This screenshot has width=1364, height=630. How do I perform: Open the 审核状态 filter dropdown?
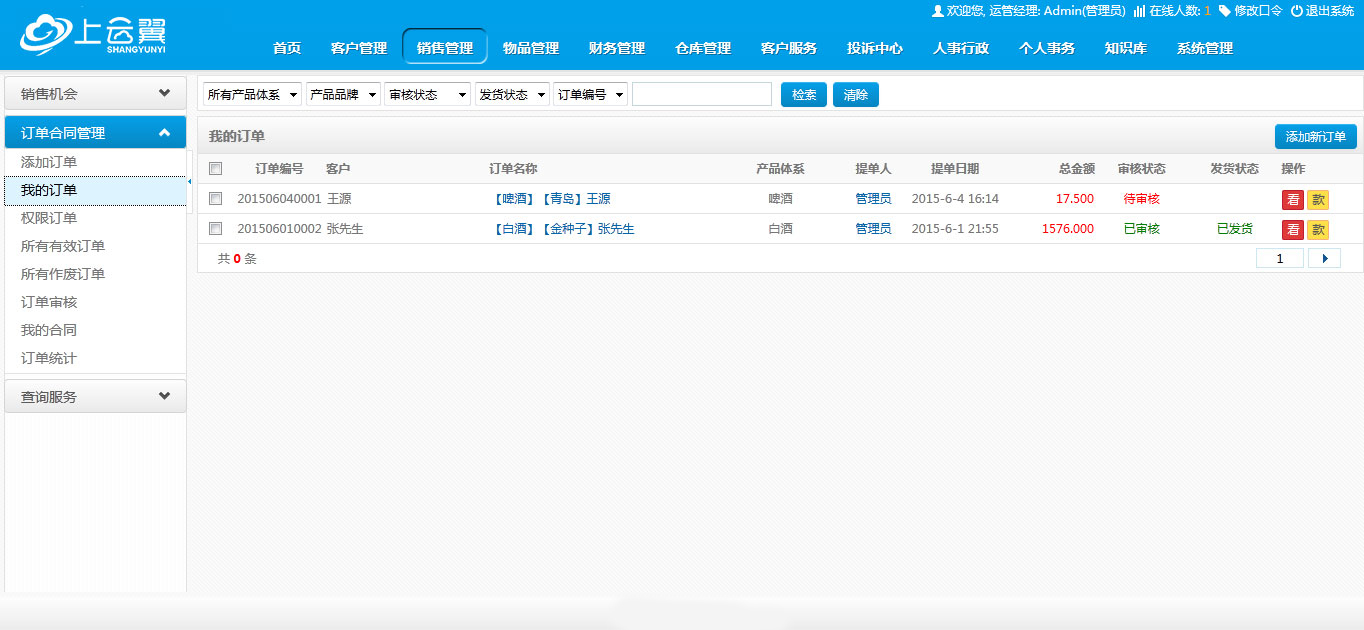coord(427,95)
